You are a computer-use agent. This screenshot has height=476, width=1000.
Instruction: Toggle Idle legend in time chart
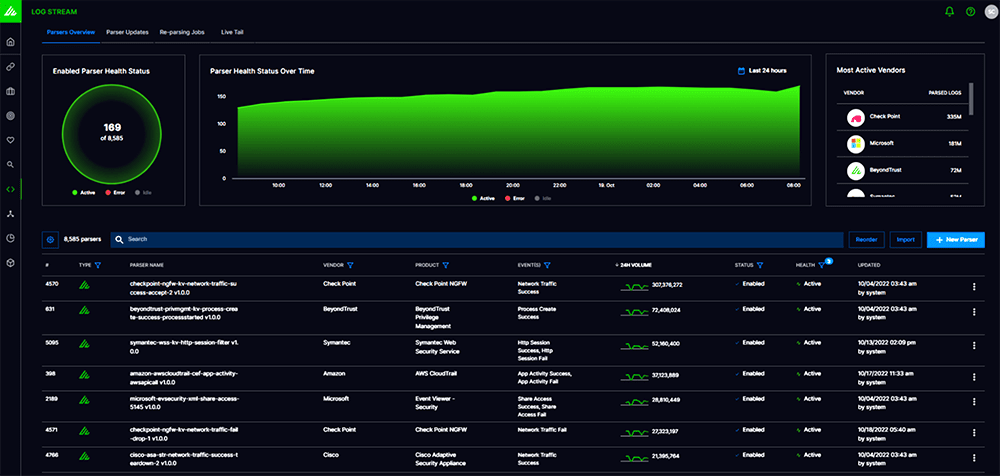tap(543, 198)
